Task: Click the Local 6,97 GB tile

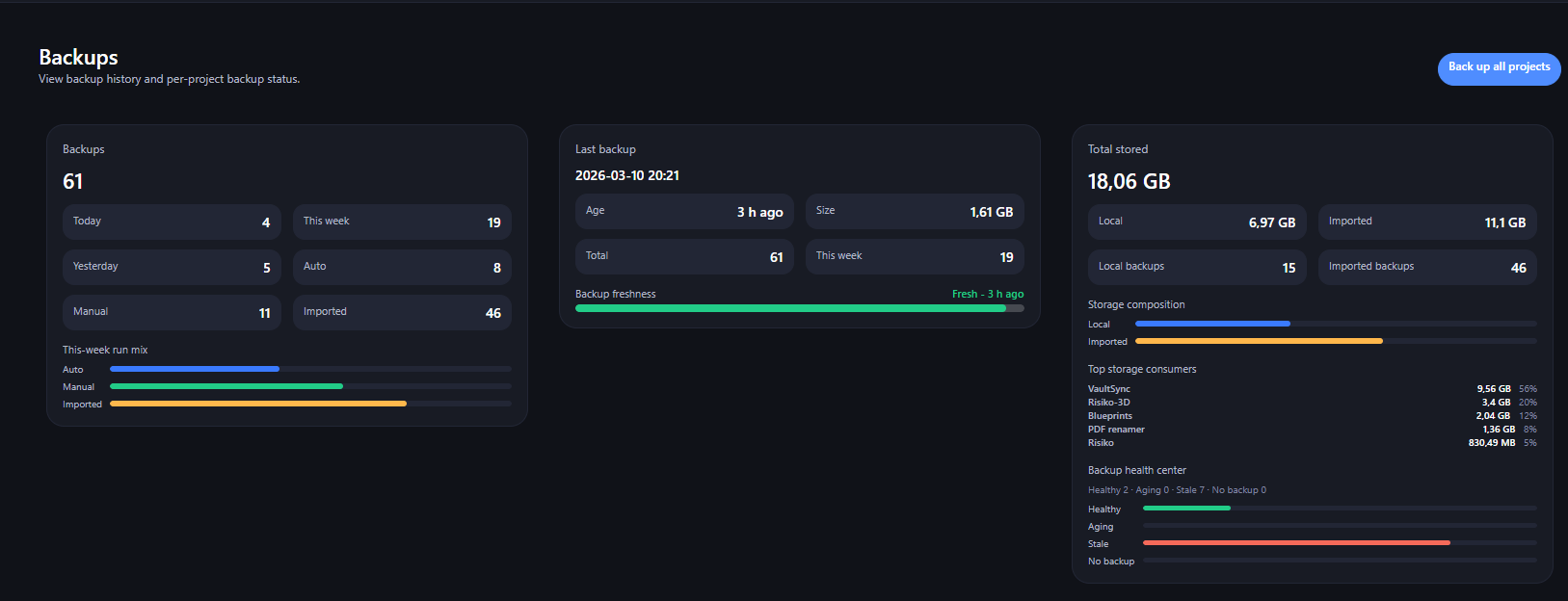Action: pos(1197,222)
